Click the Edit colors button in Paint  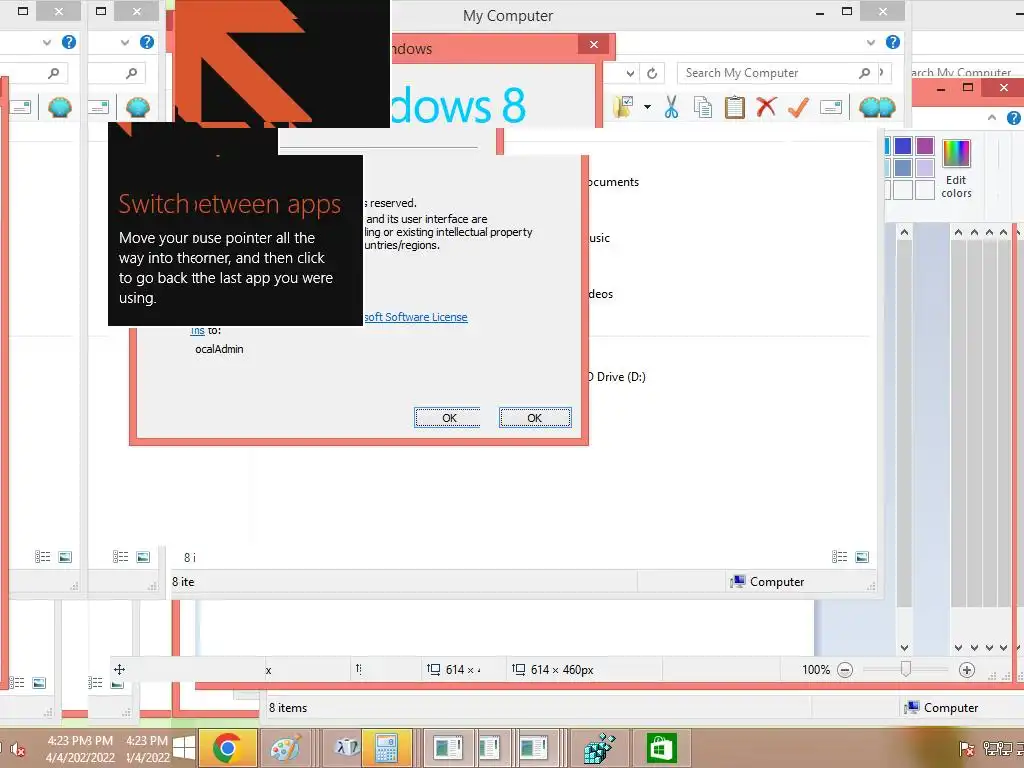(957, 168)
